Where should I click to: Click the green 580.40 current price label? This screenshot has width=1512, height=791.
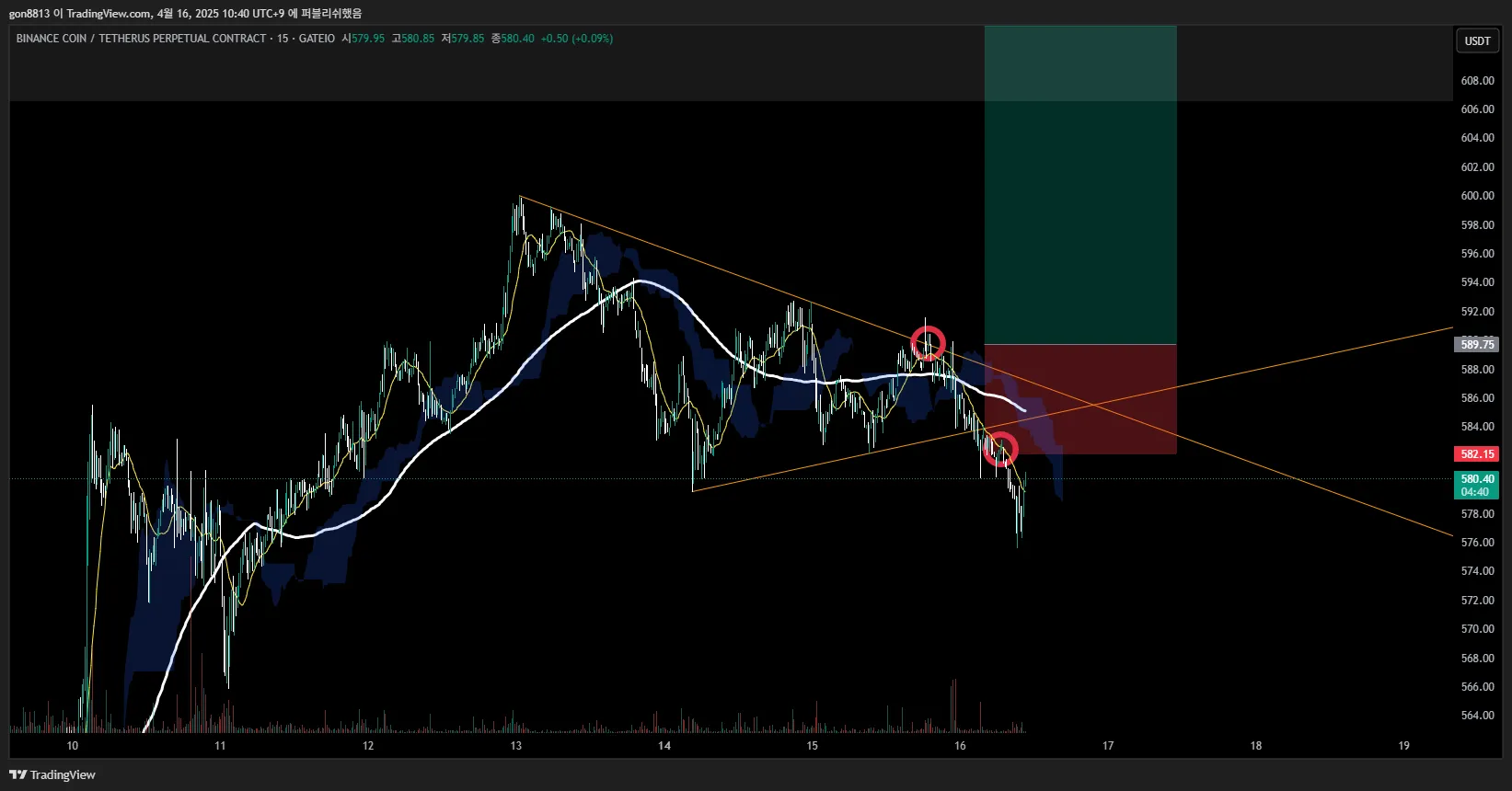coord(1476,485)
